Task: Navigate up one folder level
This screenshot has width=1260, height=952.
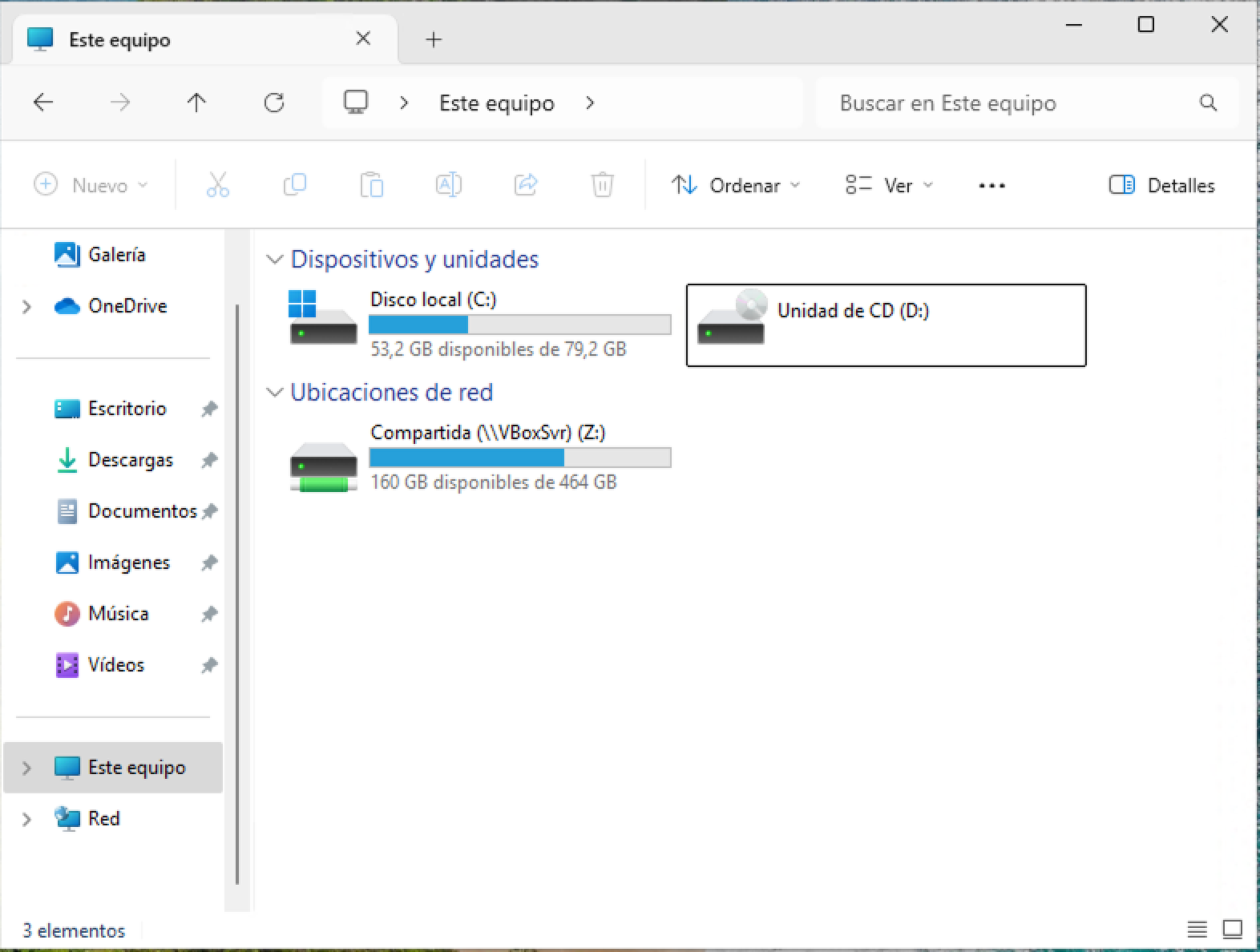Action: (196, 103)
